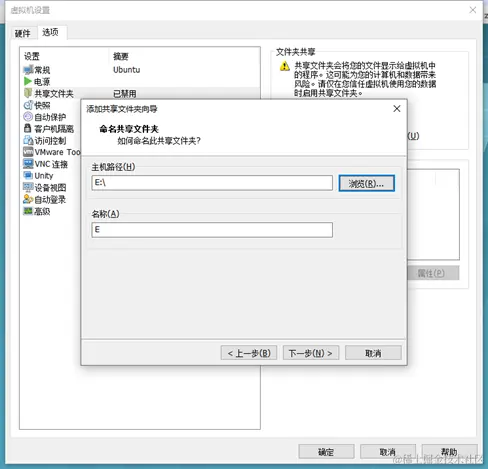The height and width of the screenshot is (469, 488).
Task: Go back with the 上一步(B) button
Action: (x=249, y=353)
